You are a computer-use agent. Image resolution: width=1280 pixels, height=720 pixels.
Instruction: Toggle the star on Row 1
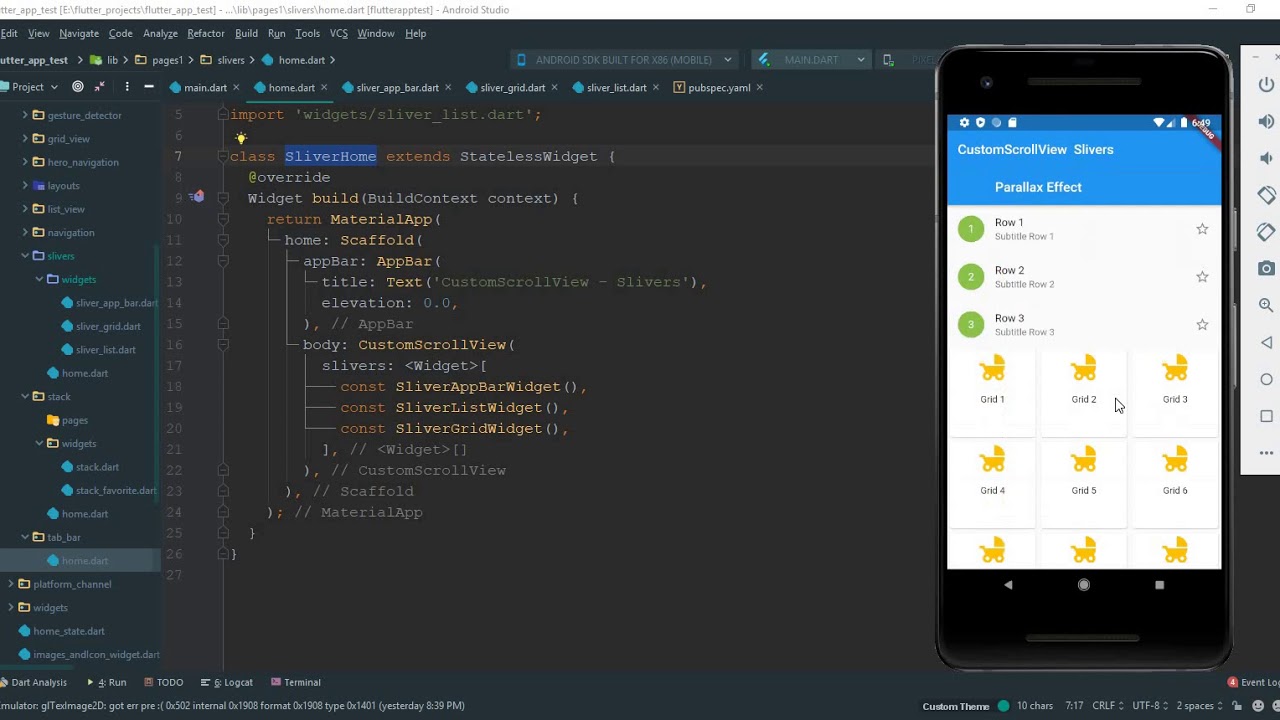point(1202,229)
